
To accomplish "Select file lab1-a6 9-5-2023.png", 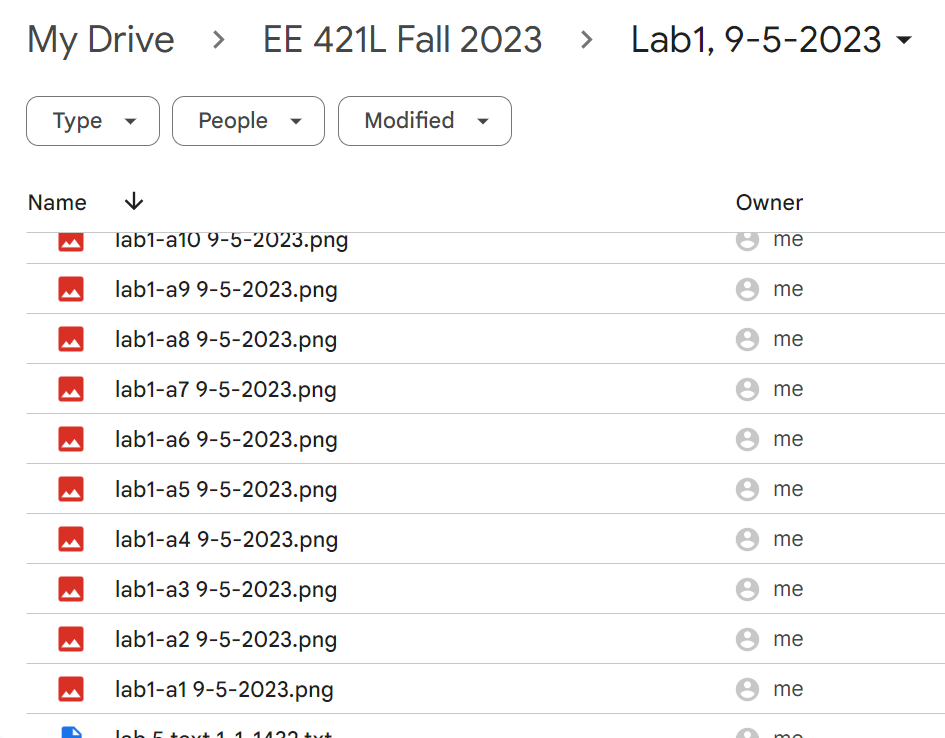I will click(x=227, y=440).
